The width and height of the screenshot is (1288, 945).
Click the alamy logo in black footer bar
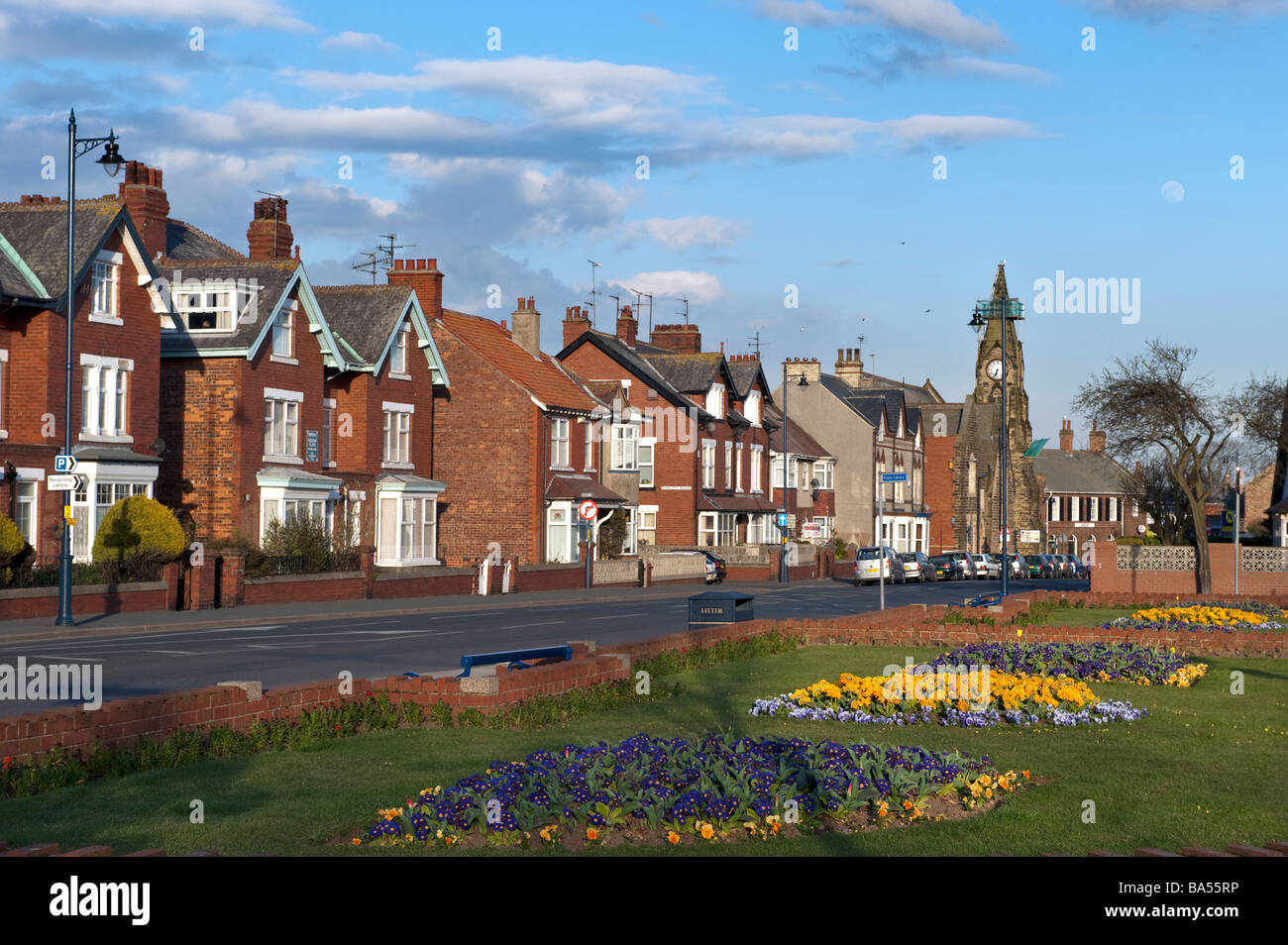click(x=99, y=900)
